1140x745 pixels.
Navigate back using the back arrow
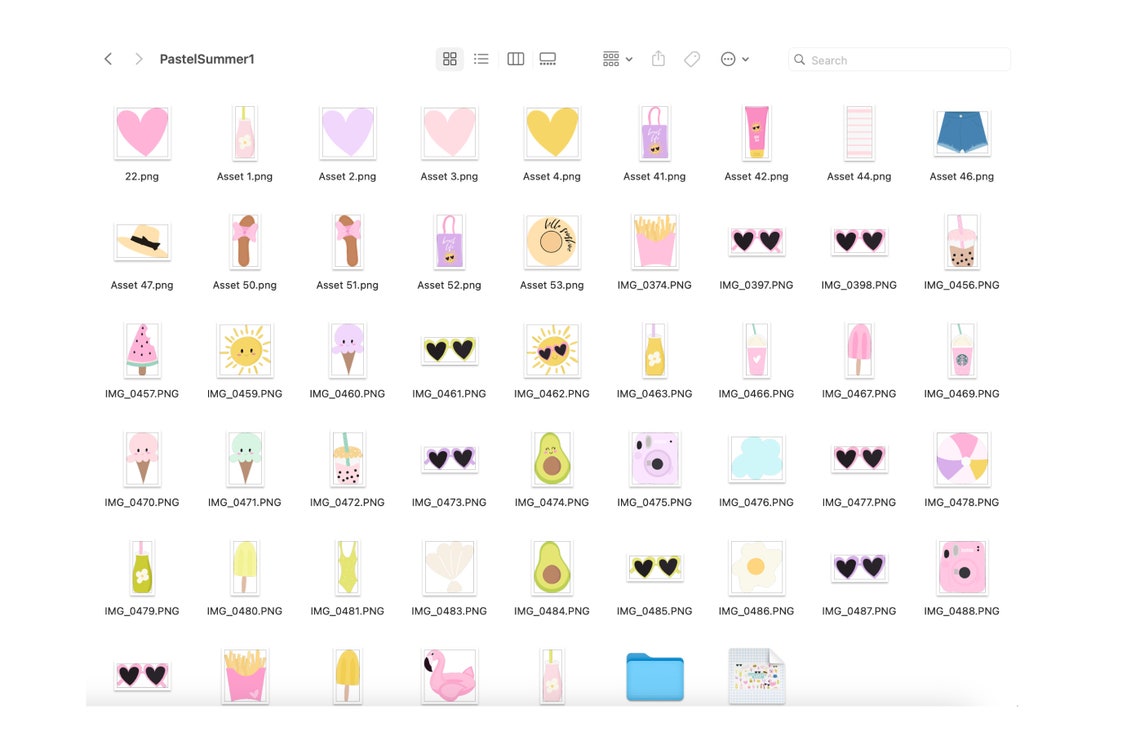click(107, 58)
